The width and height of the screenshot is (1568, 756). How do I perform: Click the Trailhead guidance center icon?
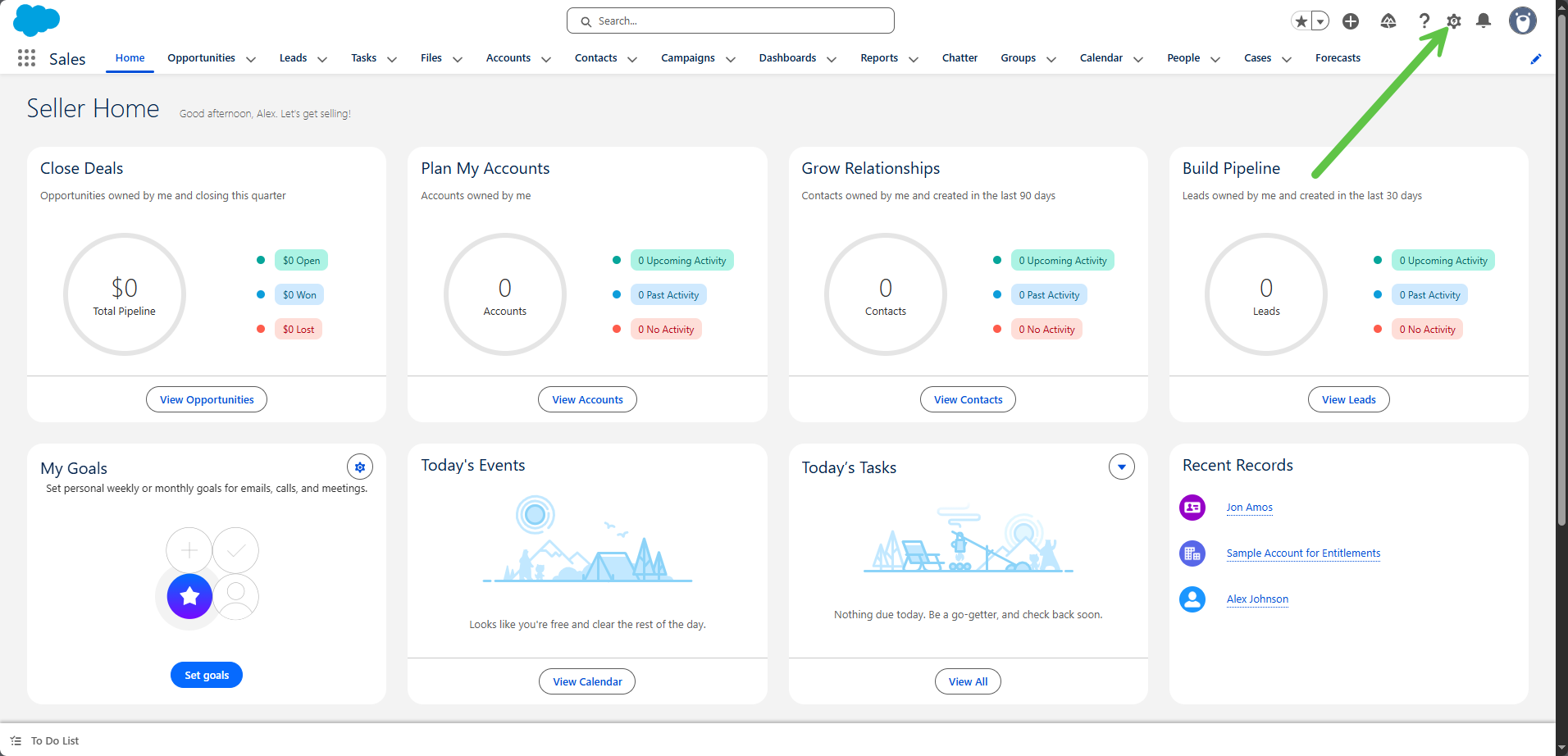coord(1388,21)
